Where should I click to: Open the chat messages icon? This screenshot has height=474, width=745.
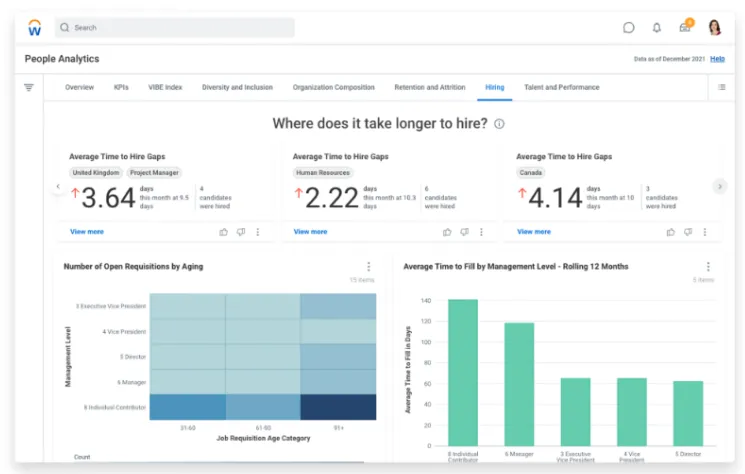628,28
